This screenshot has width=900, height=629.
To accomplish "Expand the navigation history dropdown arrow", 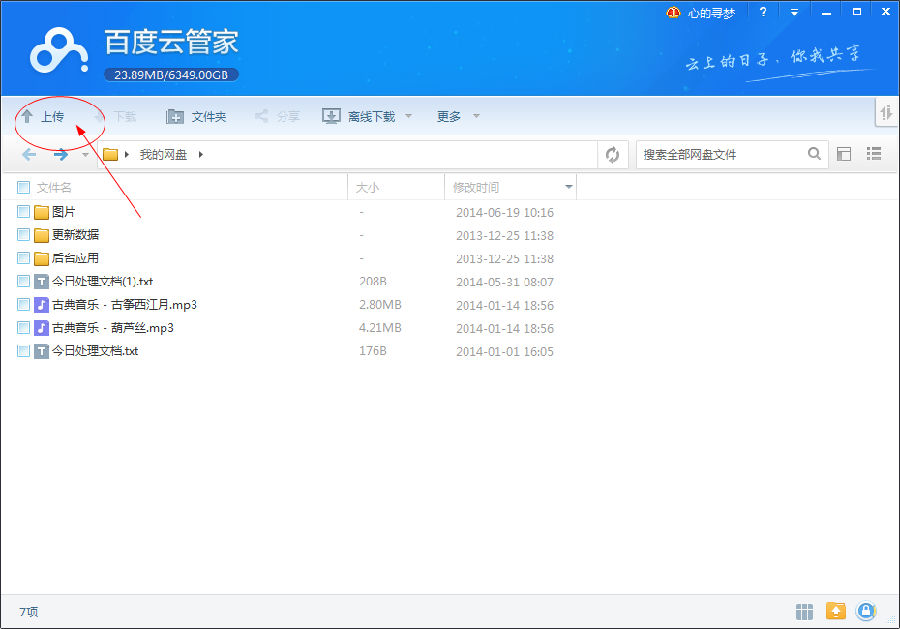I will pos(85,155).
